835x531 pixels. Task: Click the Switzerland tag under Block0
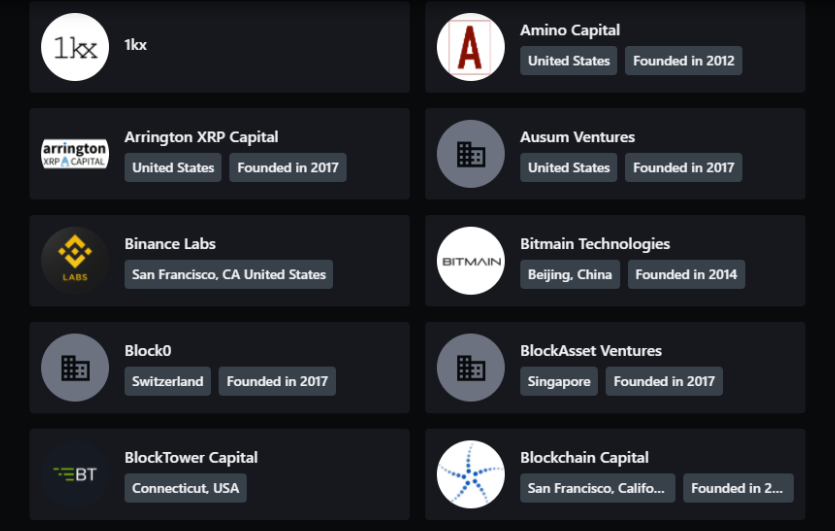coord(168,381)
